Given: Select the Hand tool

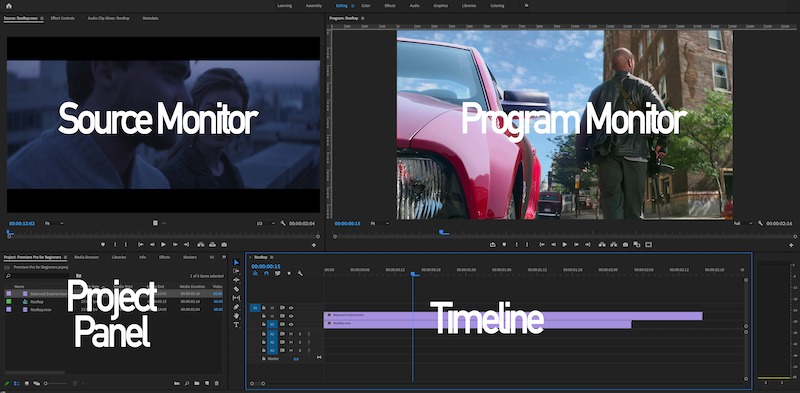Looking at the screenshot, I should point(236,315).
